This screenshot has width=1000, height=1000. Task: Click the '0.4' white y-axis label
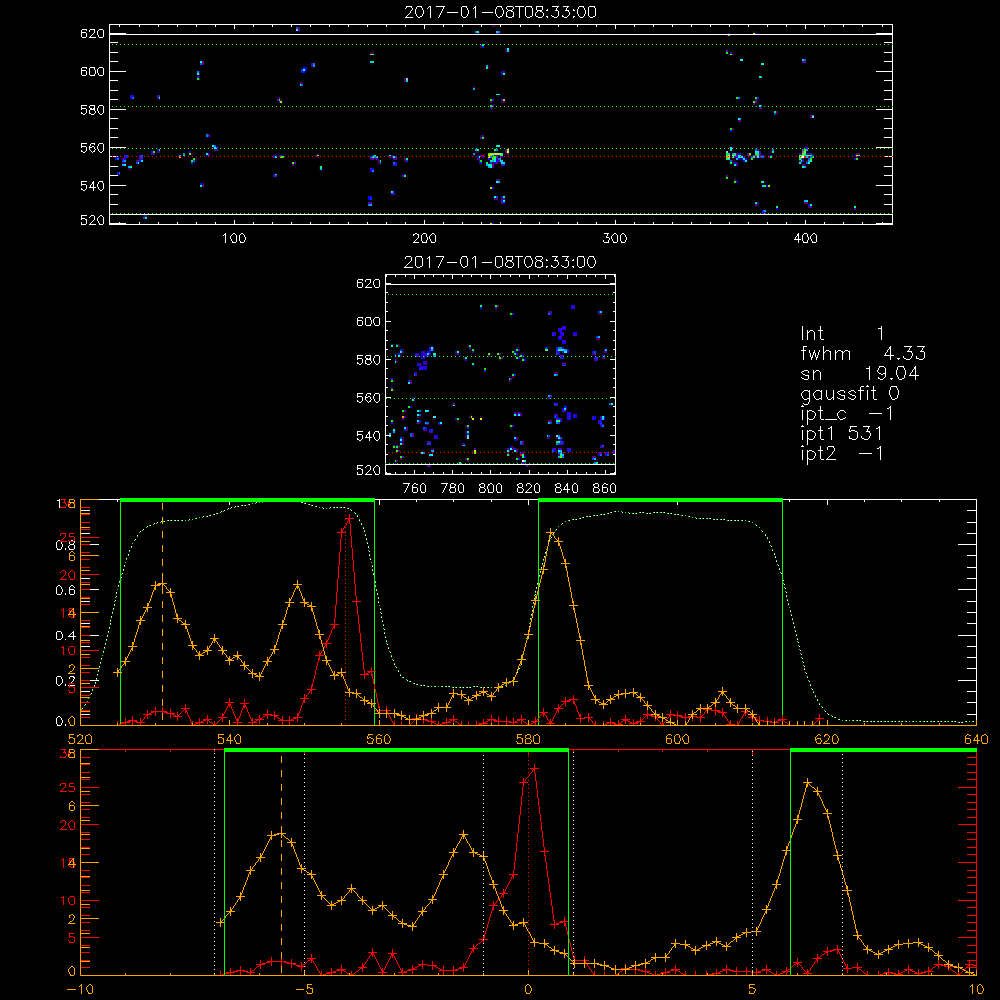pyautogui.click(x=66, y=636)
